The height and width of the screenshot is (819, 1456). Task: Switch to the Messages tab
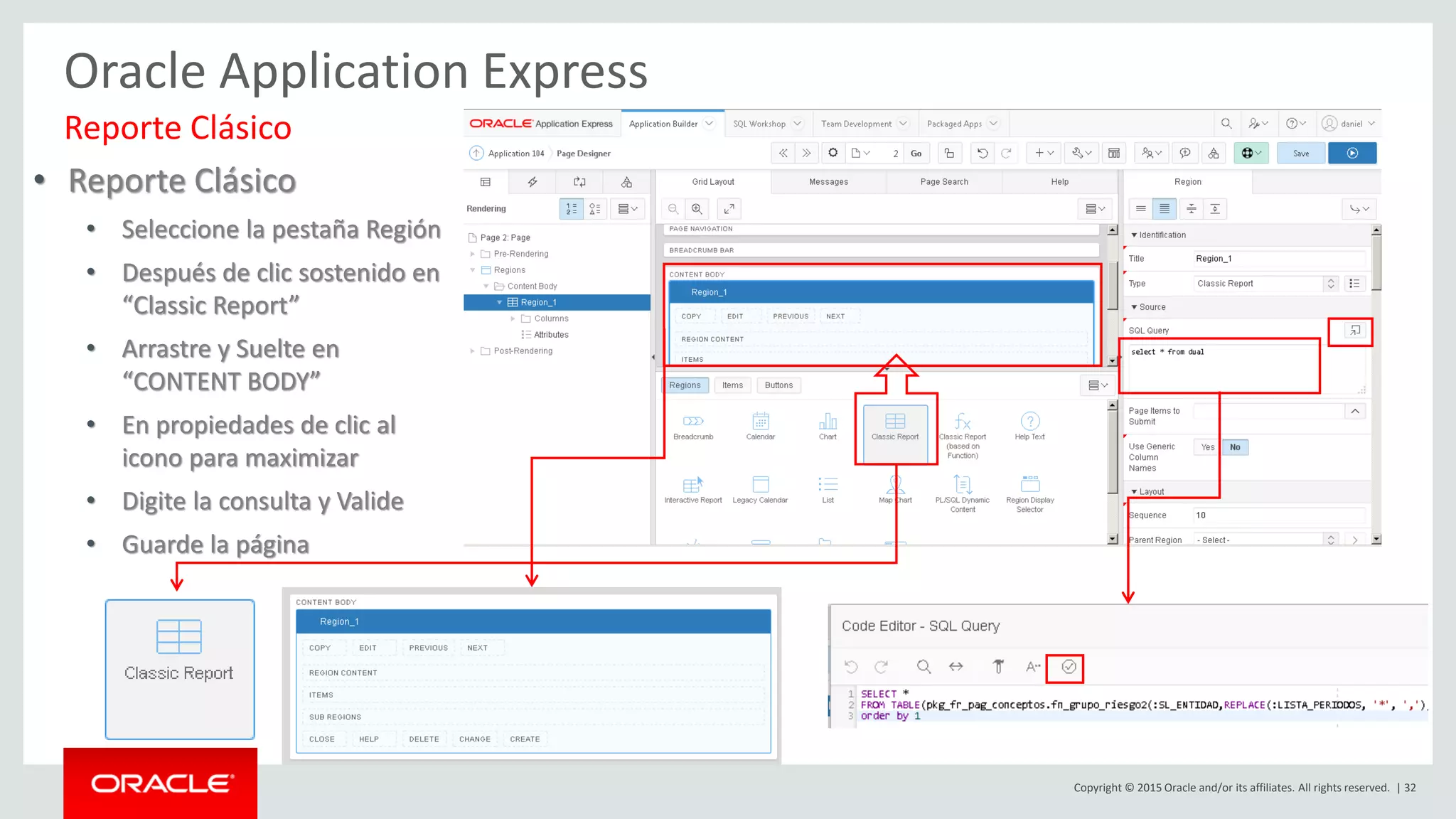pyautogui.click(x=828, y=182)
